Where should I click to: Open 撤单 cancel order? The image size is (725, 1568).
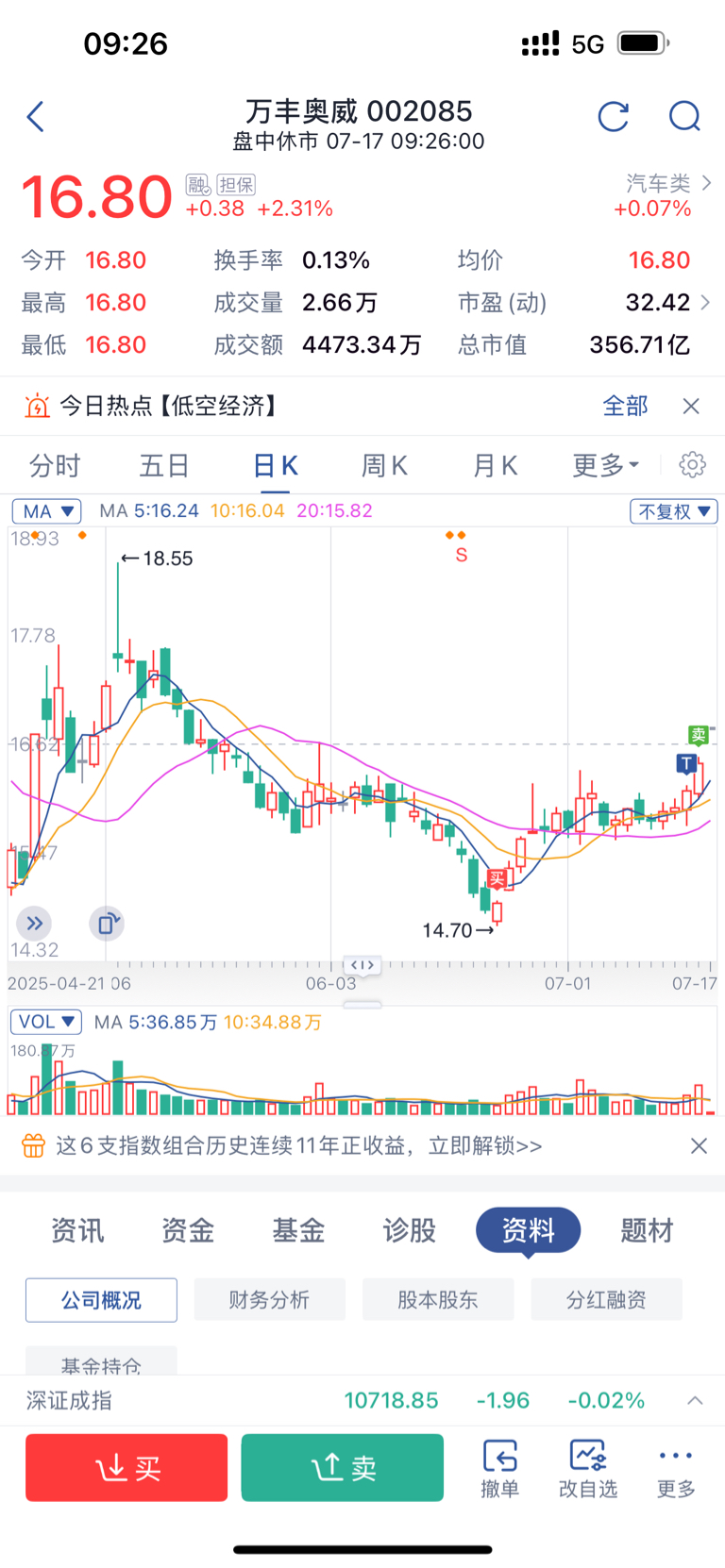click(499, 1469)
